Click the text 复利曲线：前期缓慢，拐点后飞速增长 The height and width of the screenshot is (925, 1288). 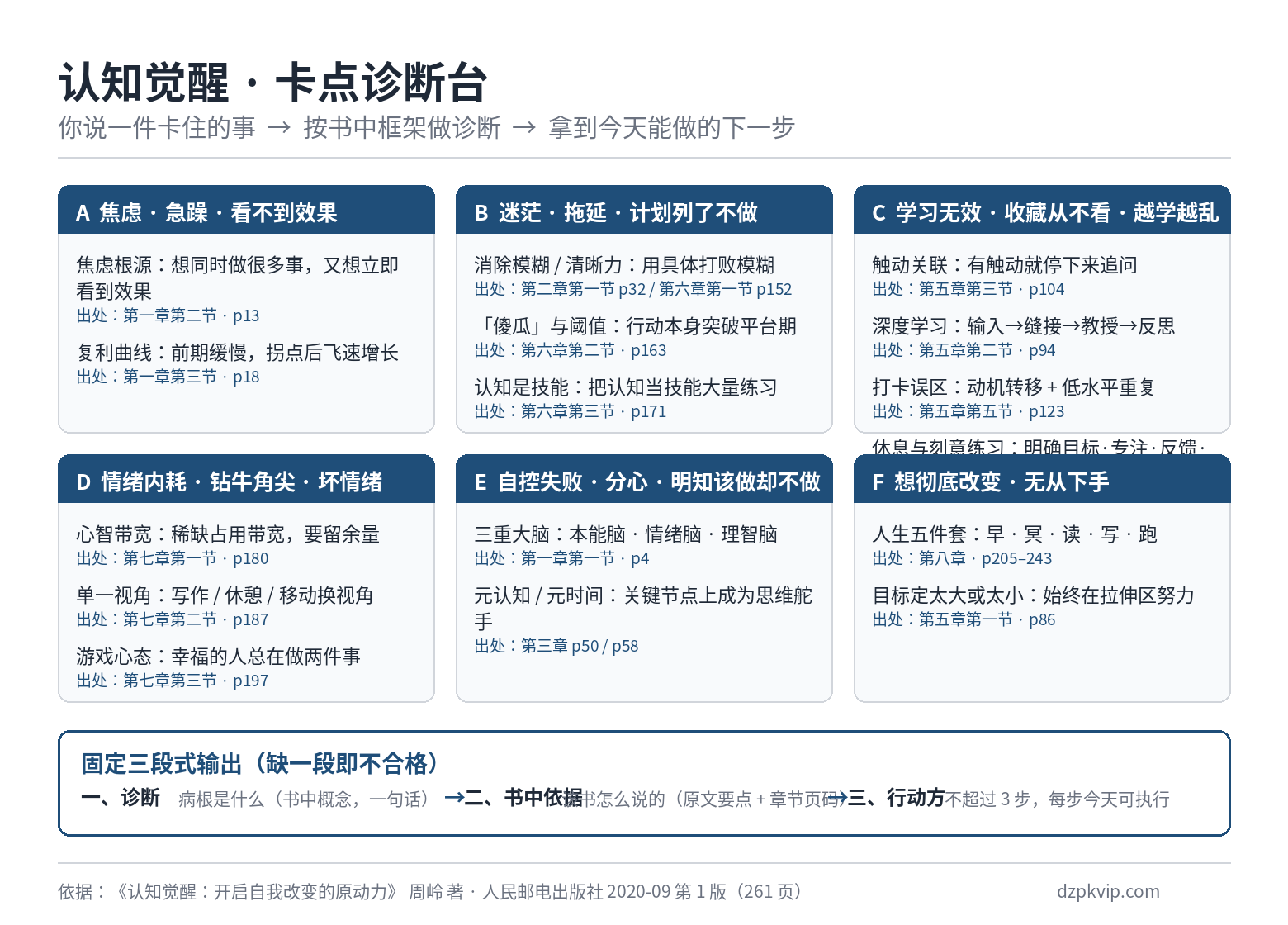click(x=238, y=353)
